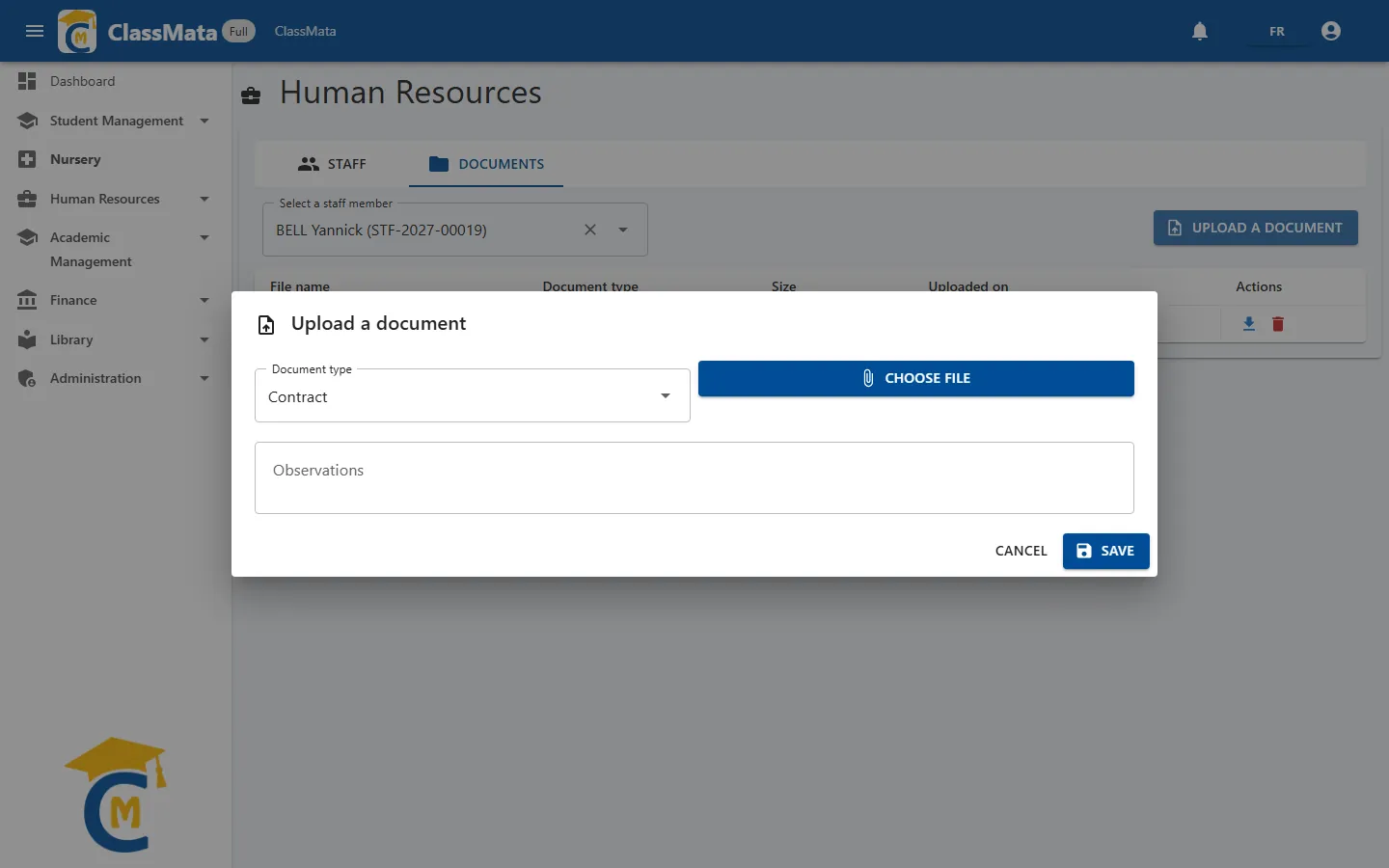Click the Library book icon
1389x868 pixels.
click(27, 339)
